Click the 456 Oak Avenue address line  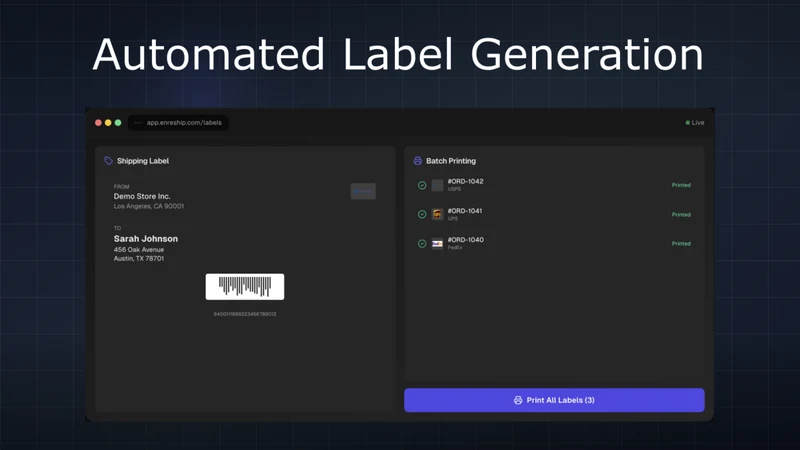tap(139, 249)
